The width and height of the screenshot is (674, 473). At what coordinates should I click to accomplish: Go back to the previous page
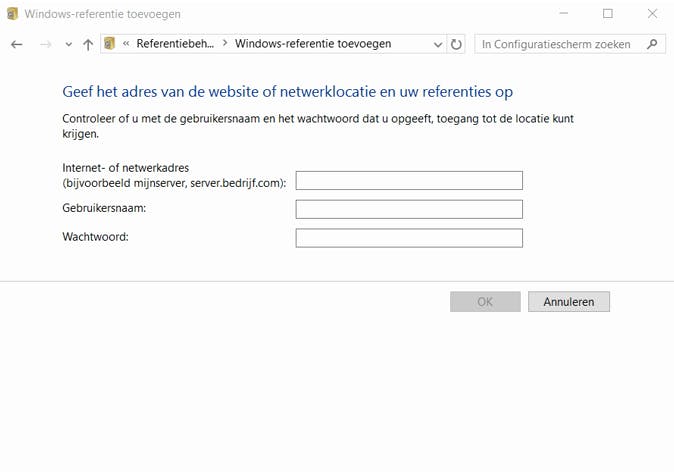point(16,44)
